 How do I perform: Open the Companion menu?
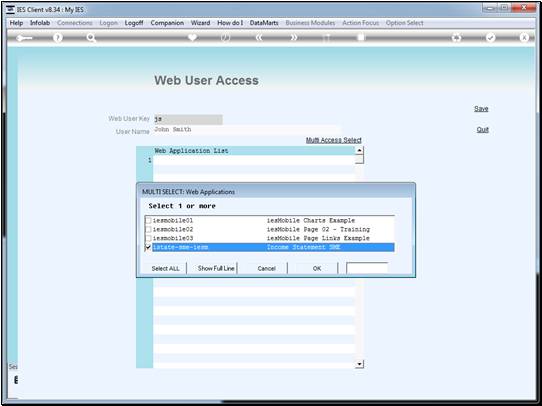pos(167,23)
